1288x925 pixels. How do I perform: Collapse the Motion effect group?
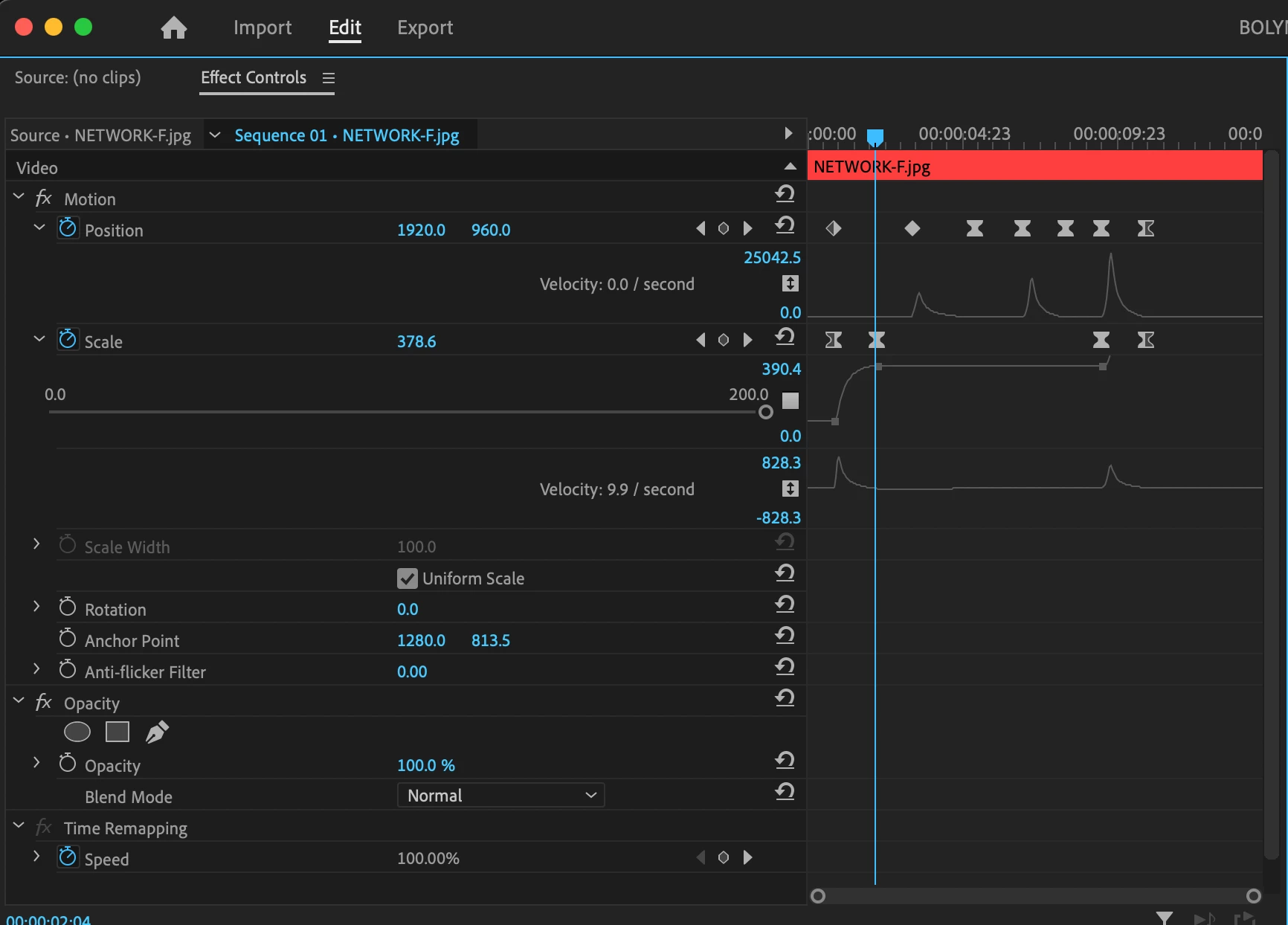click(19, 196)
